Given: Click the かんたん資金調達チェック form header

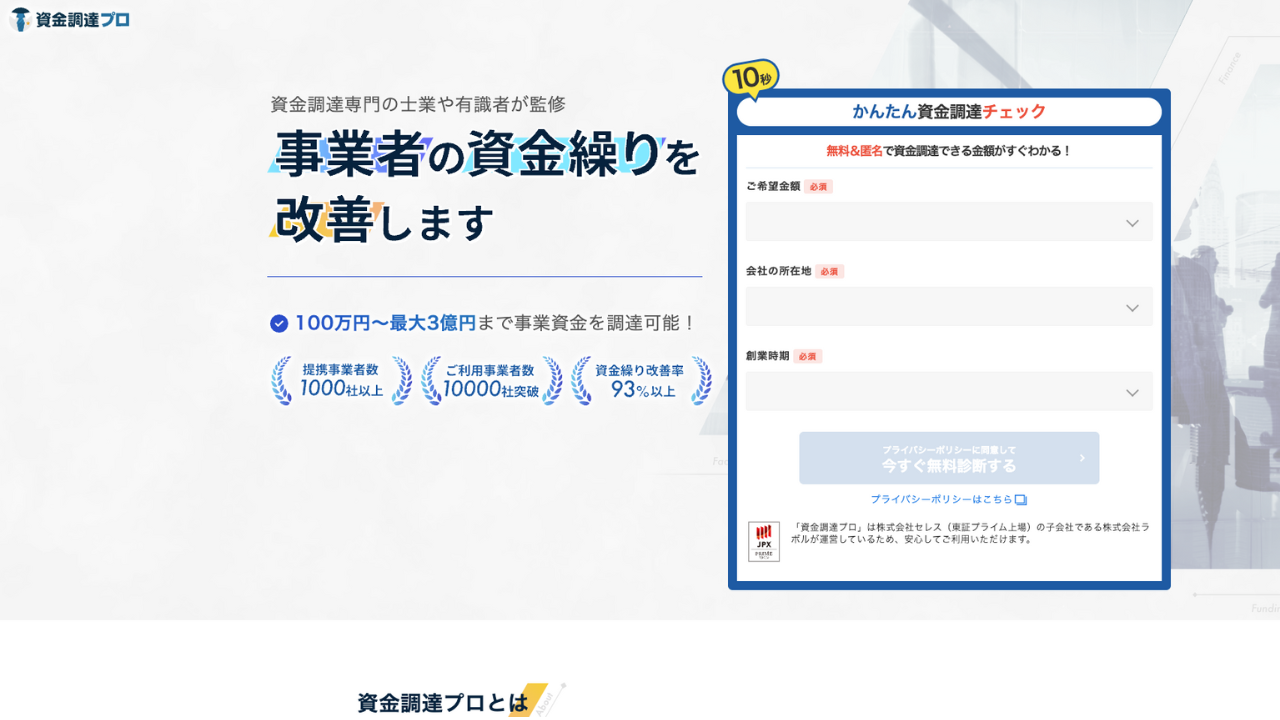Looking at the screenshot, I should click(x=948, y=111).
